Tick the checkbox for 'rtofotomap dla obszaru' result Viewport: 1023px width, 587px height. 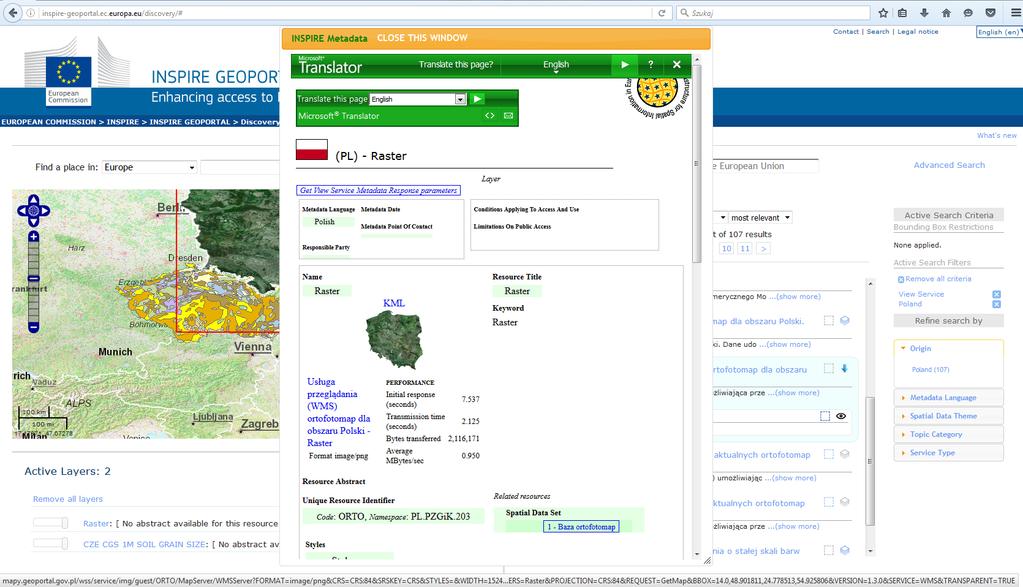pos(829,369)
